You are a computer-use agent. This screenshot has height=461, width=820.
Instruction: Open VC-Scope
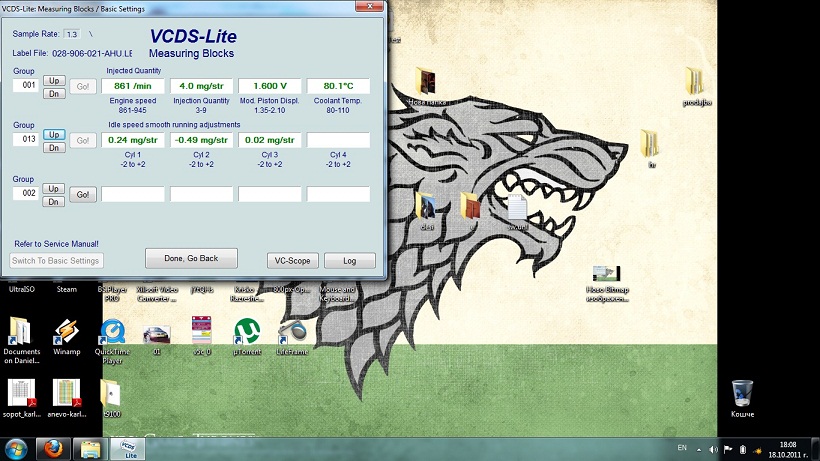tap(292, 261)
